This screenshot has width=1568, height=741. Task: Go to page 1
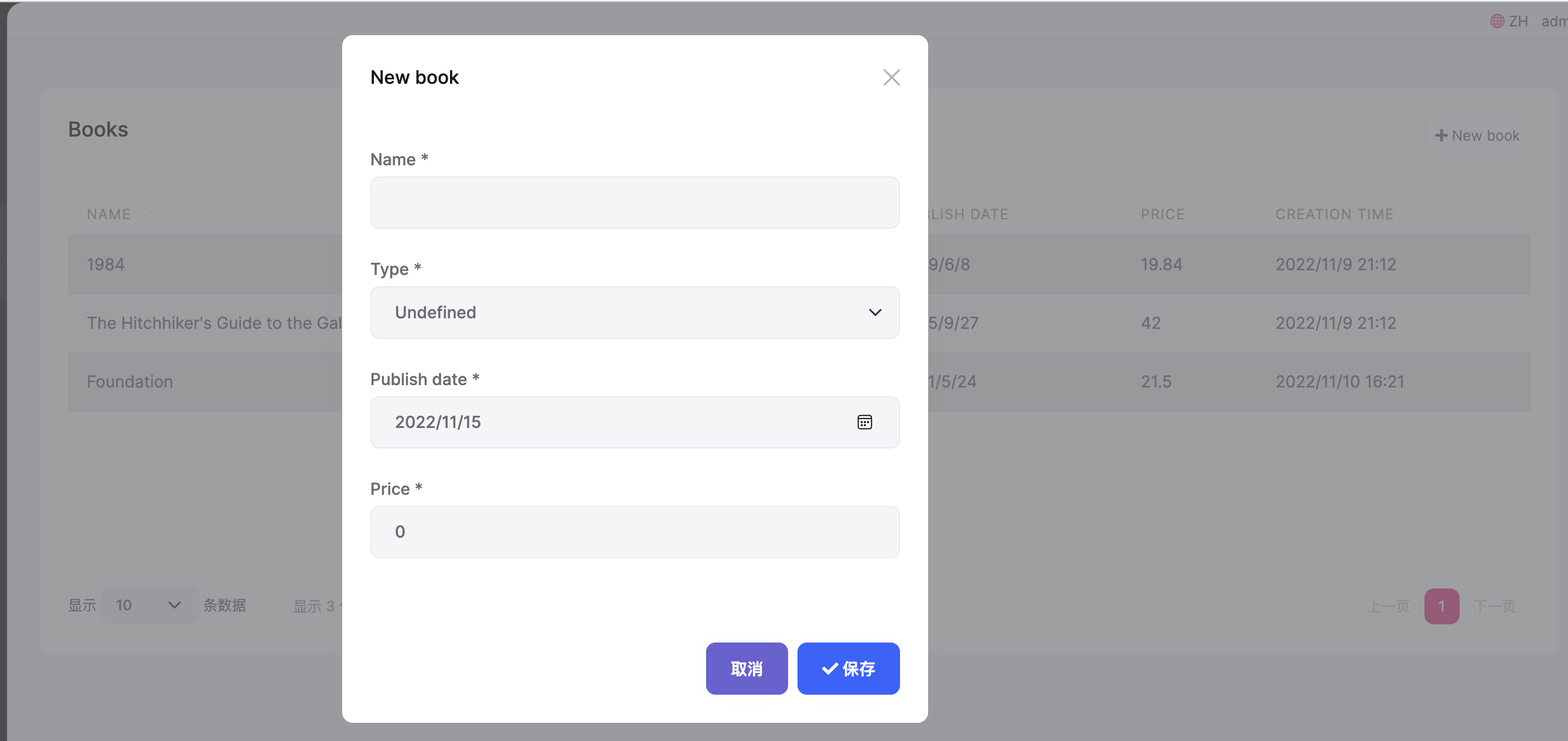coord(1441,606)
